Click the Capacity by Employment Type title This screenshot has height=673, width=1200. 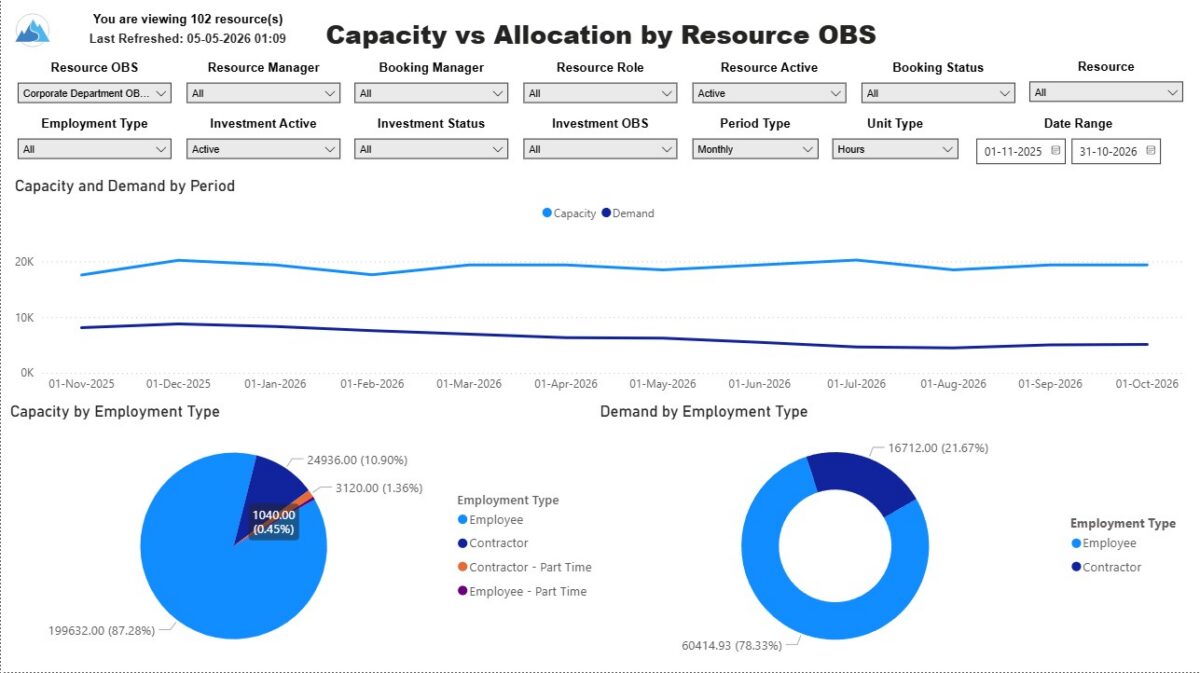point(117,411)
